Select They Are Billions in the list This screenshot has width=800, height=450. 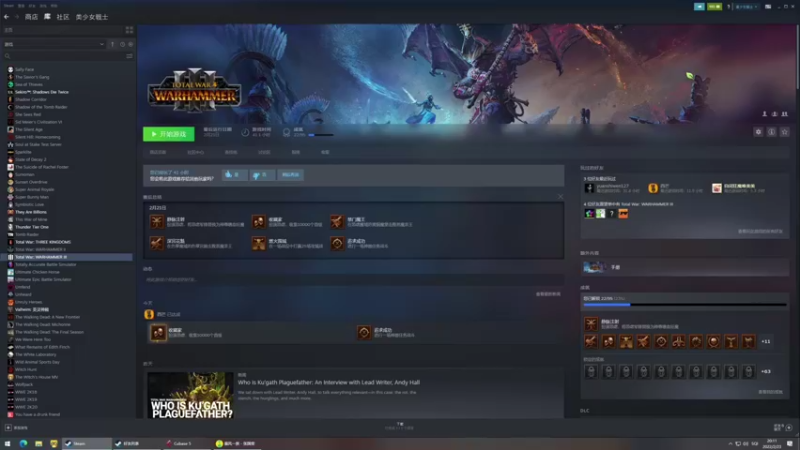coord(31,212)
